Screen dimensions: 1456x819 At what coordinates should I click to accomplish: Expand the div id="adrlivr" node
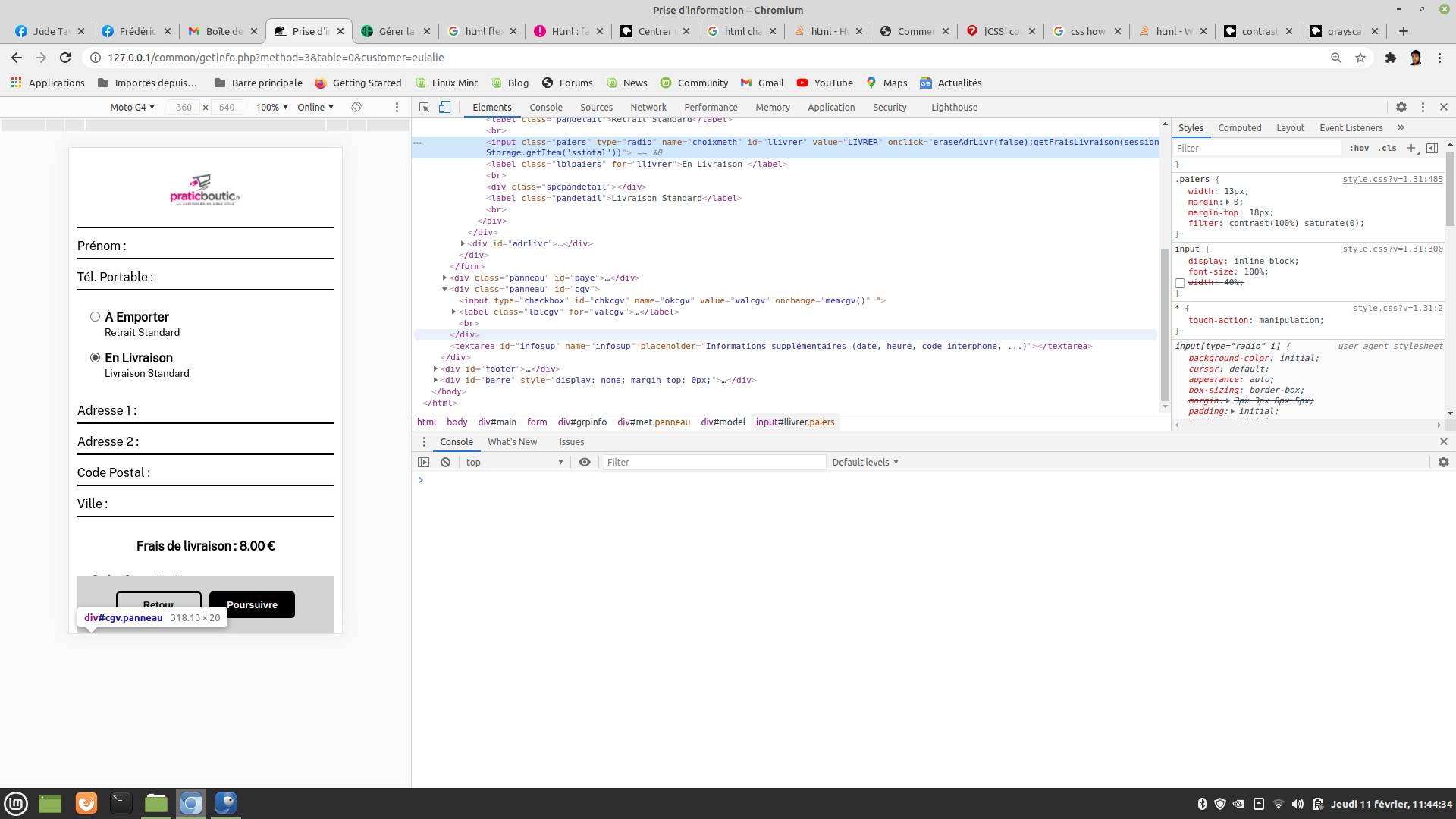click(x=463, y=244)
